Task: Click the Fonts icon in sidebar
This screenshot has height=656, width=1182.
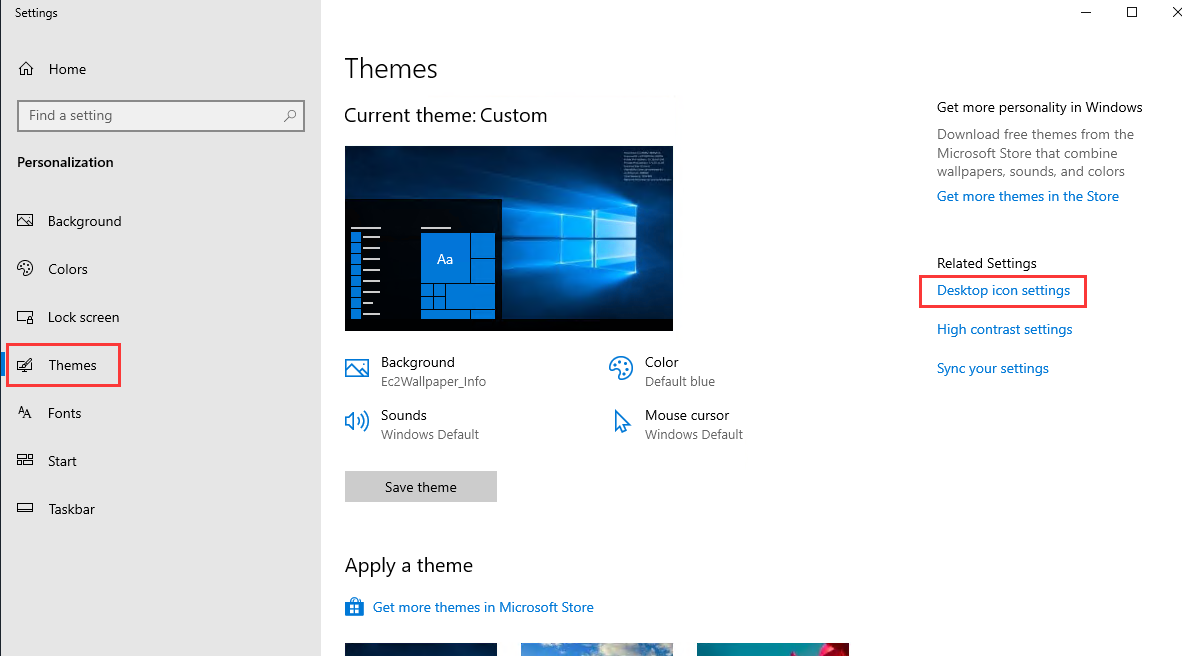Action: (x=25, y=412)
